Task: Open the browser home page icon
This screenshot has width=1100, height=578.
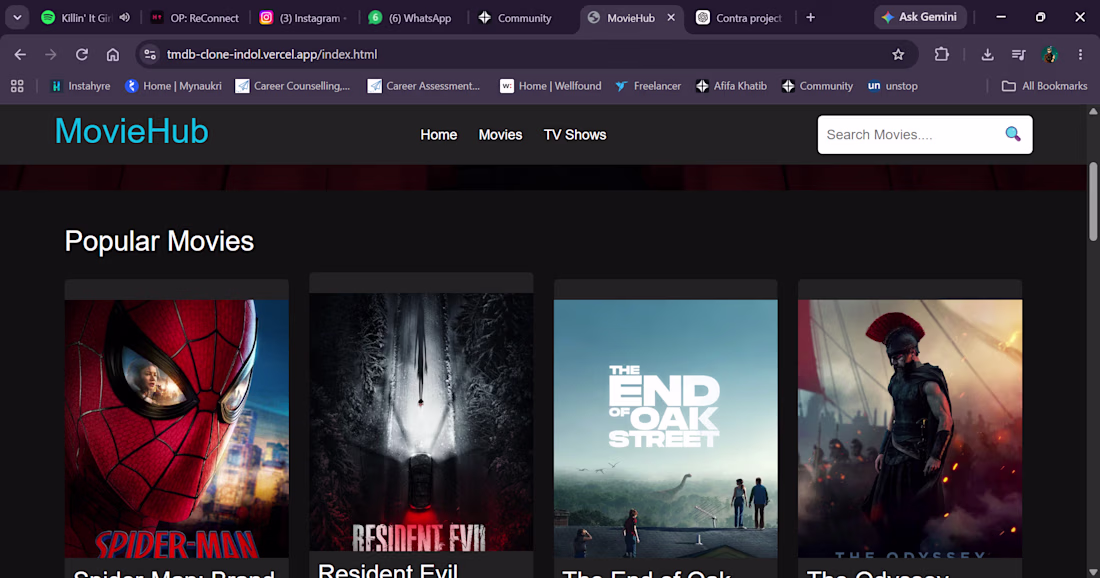Action: tap(112, 54)
